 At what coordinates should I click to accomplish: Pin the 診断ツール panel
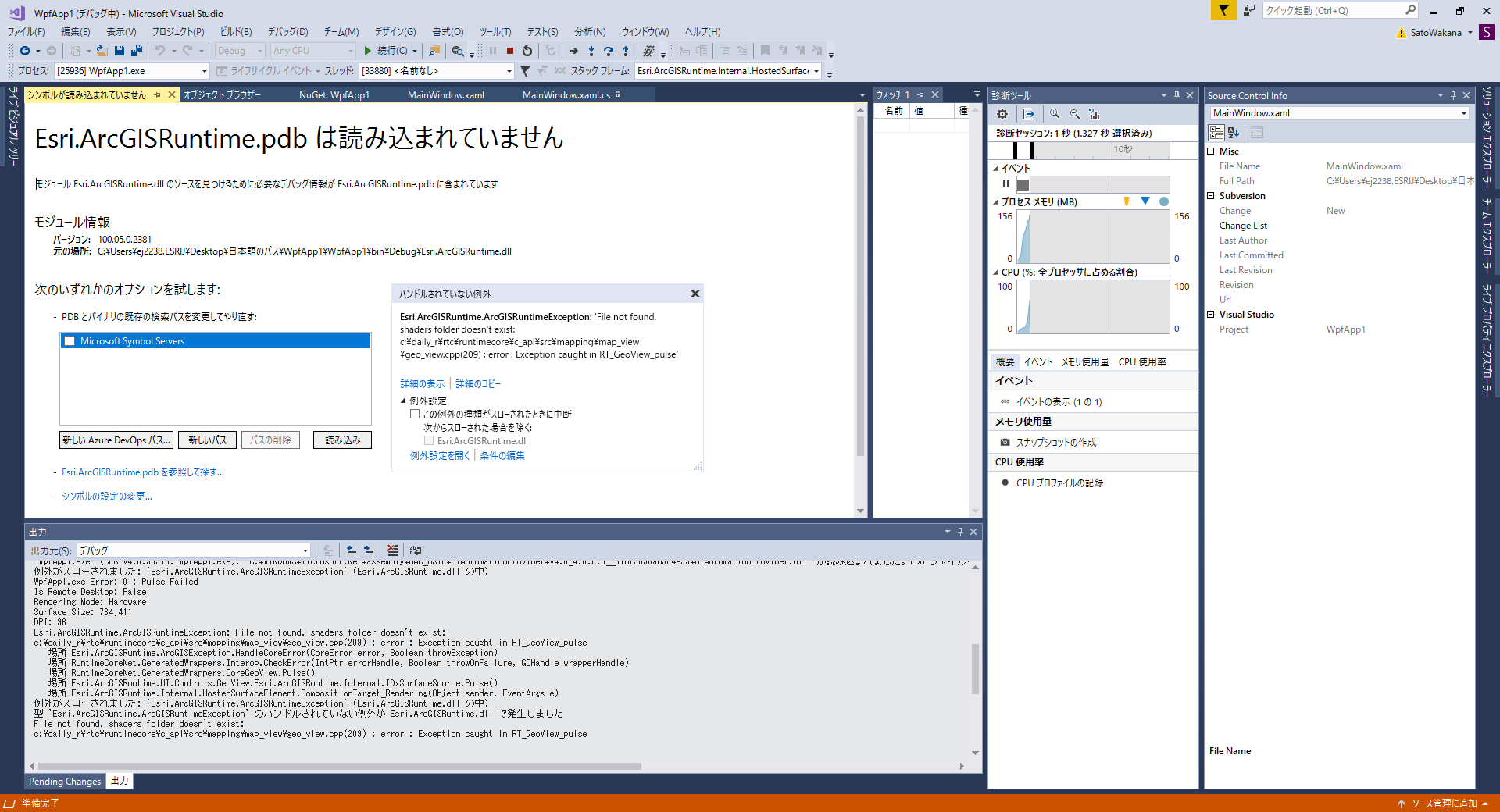(1177, 95)
